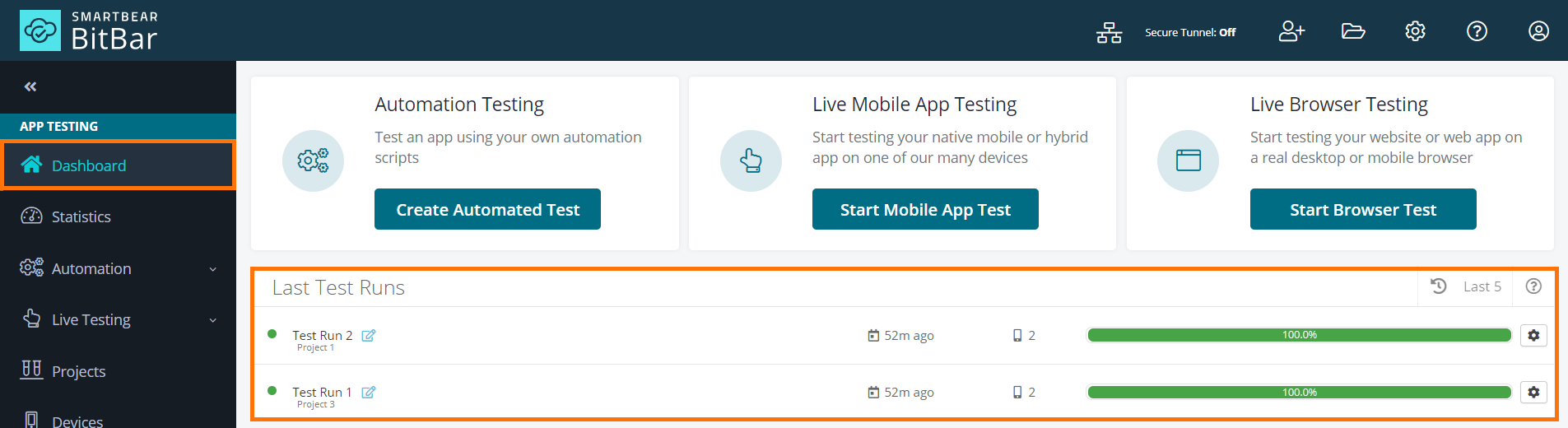Screen dimensions: 1568x428
Task: Click Create Automated Test button
Action: pos(487,209)
